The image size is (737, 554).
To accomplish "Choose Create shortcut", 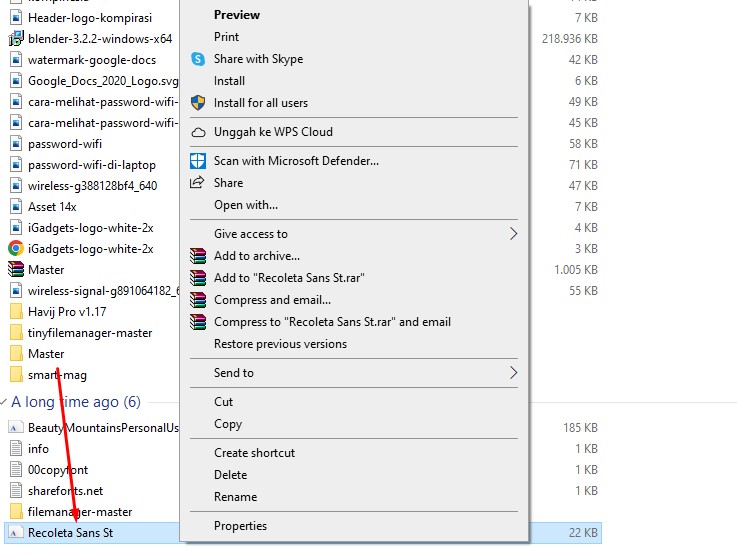I will 254,453.
